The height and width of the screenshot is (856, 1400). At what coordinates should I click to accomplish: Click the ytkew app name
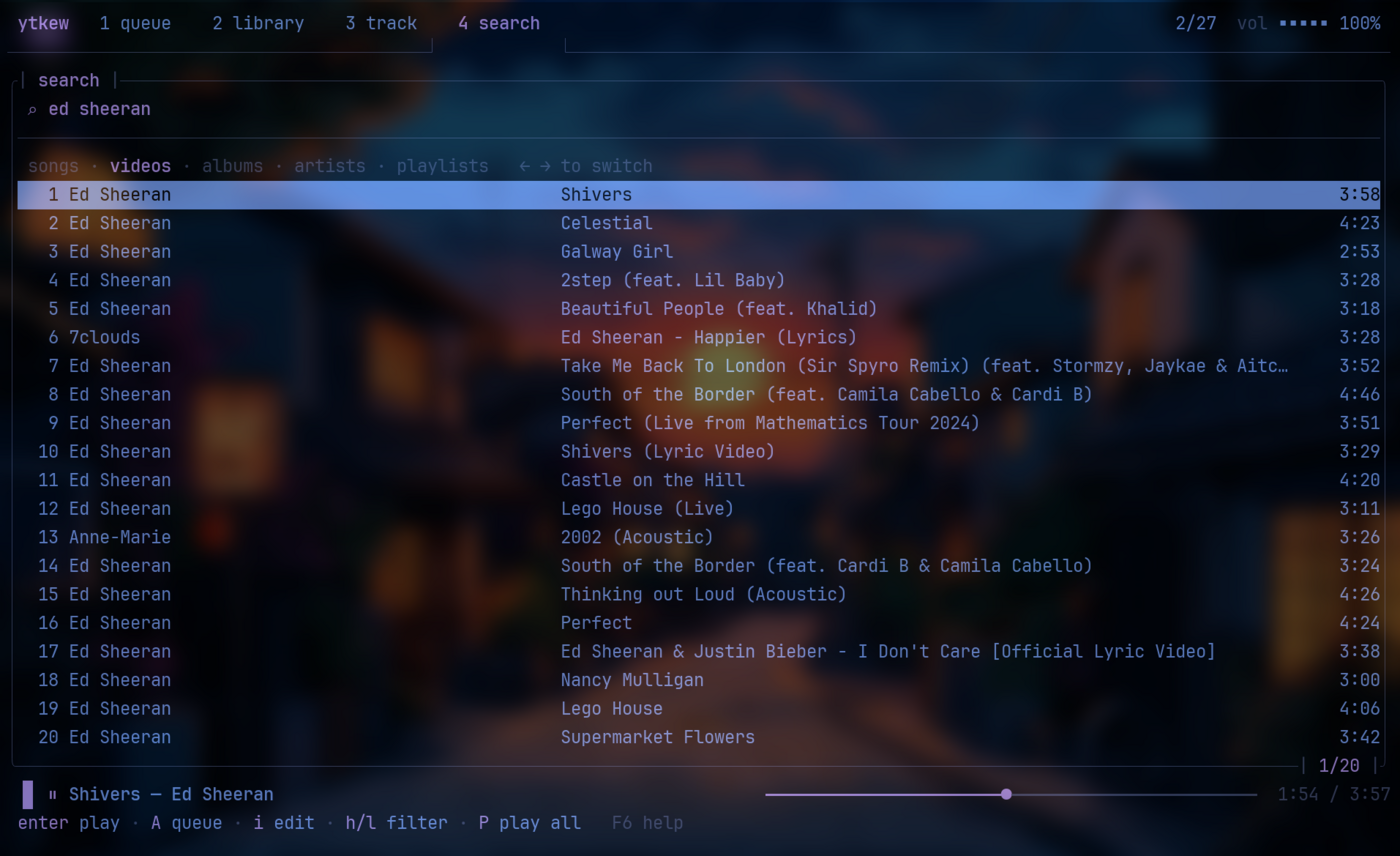[43, 23]
